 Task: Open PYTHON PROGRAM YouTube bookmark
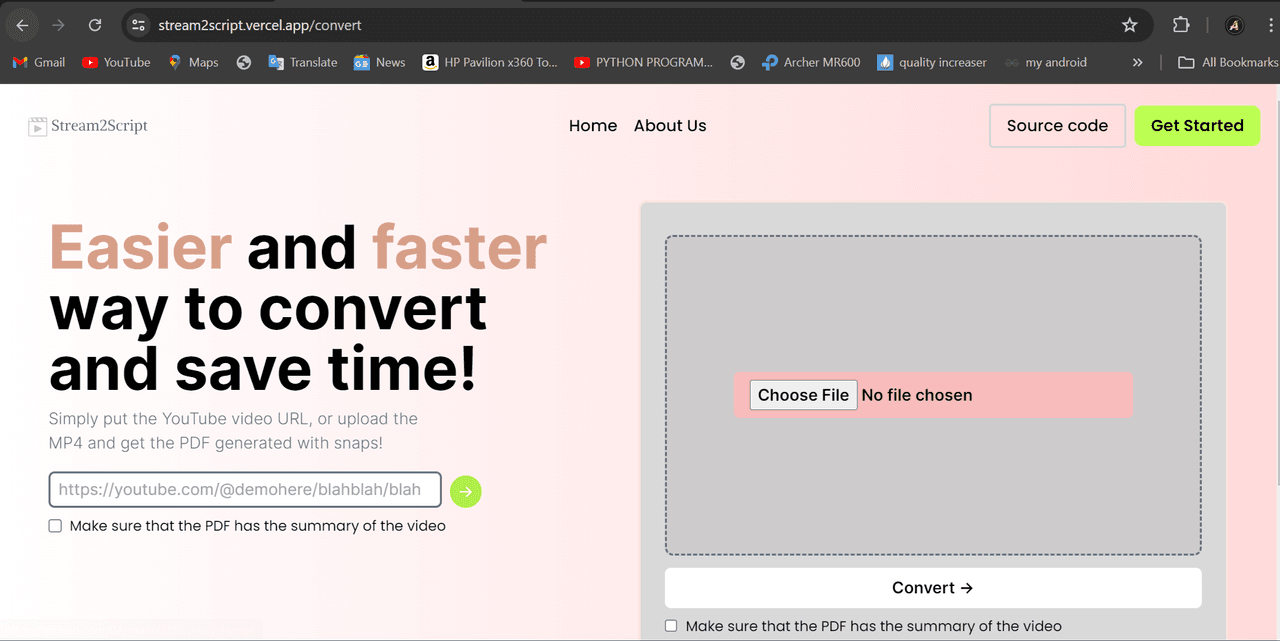[644, 62]
